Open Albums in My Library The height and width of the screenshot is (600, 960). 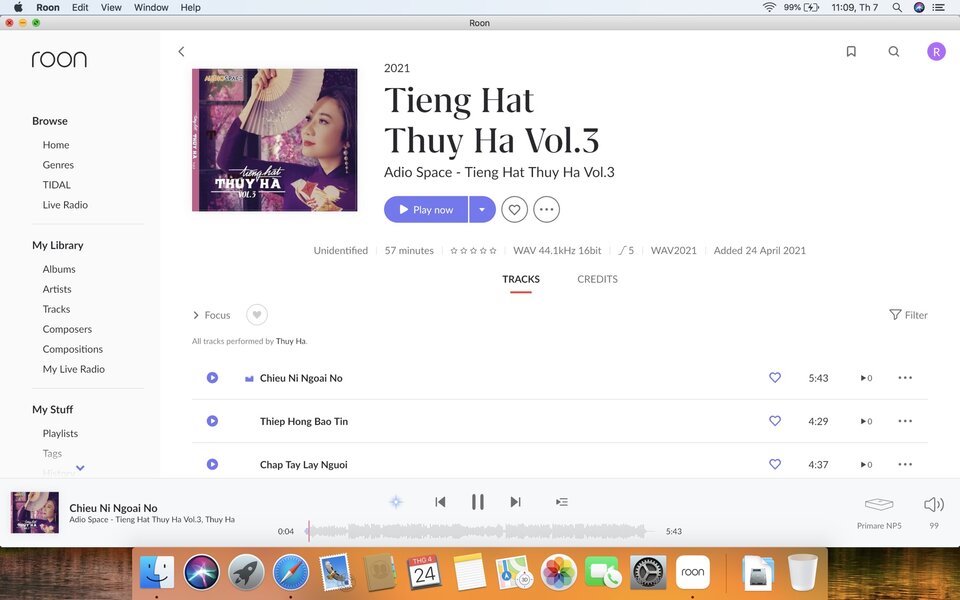pyautogui.click(x=59, y=269)
